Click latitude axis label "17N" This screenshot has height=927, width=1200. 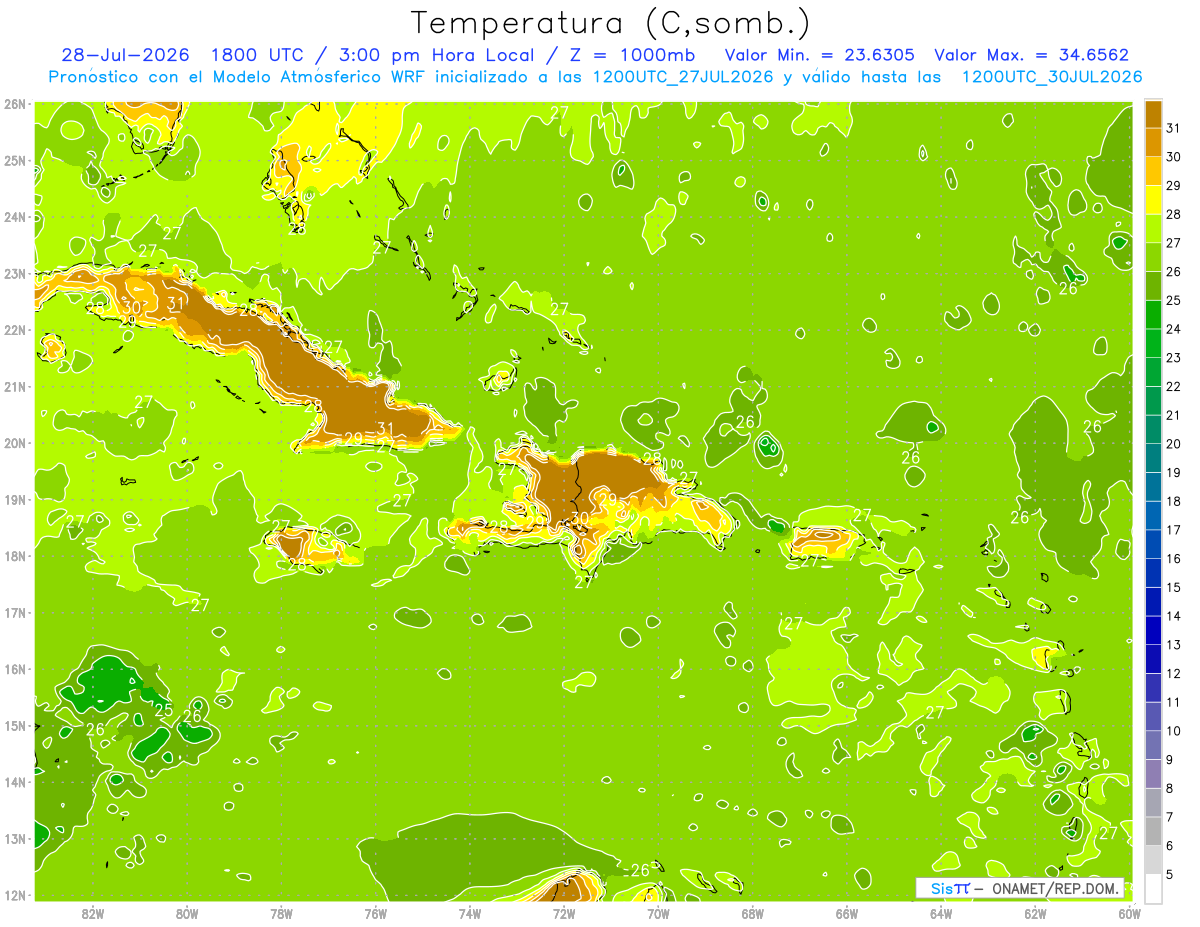pos(15,613)
